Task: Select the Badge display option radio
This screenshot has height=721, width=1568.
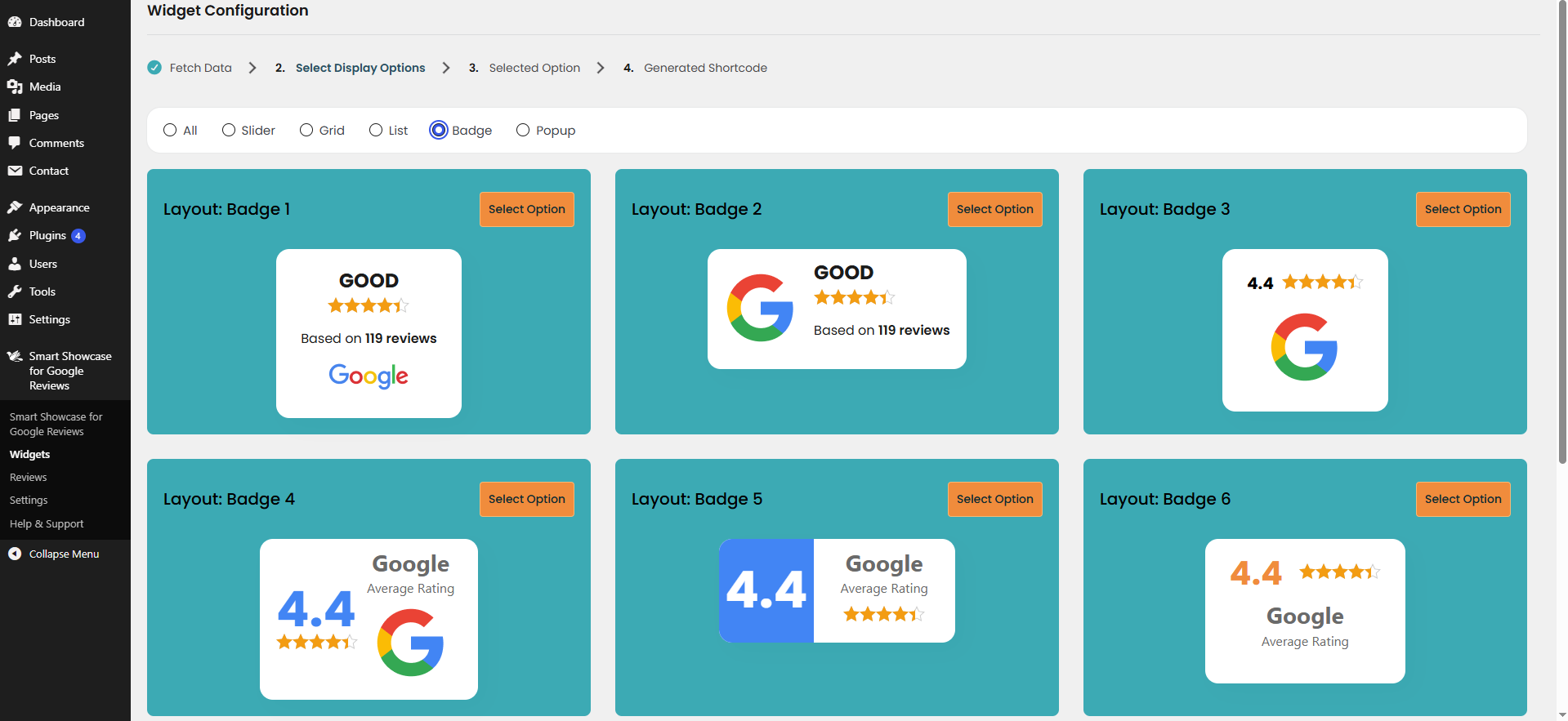Action: (x=439, y=130)
